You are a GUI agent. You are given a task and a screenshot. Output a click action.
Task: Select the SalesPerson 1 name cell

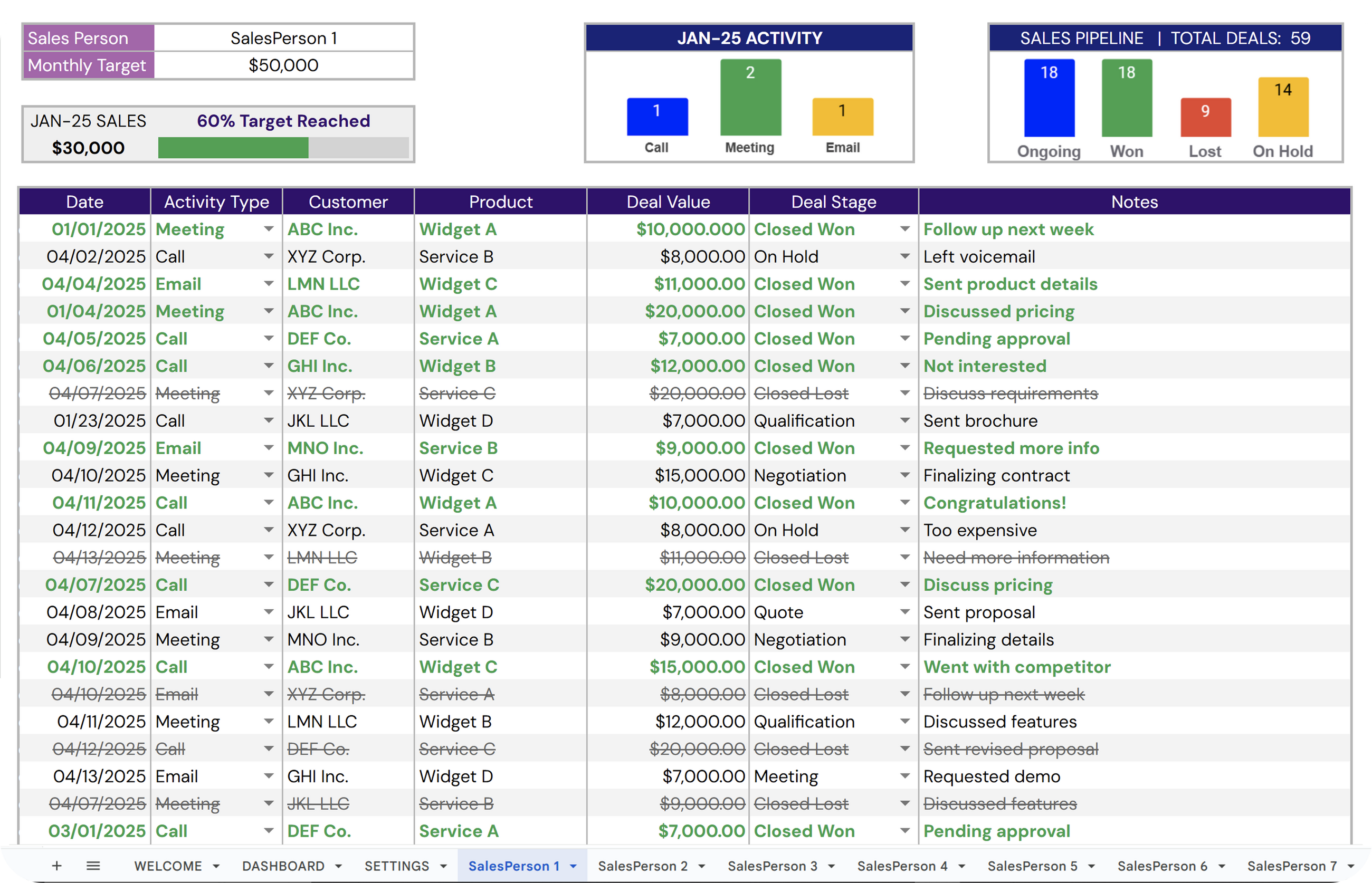pyautogui.click(x=283, y=38)
